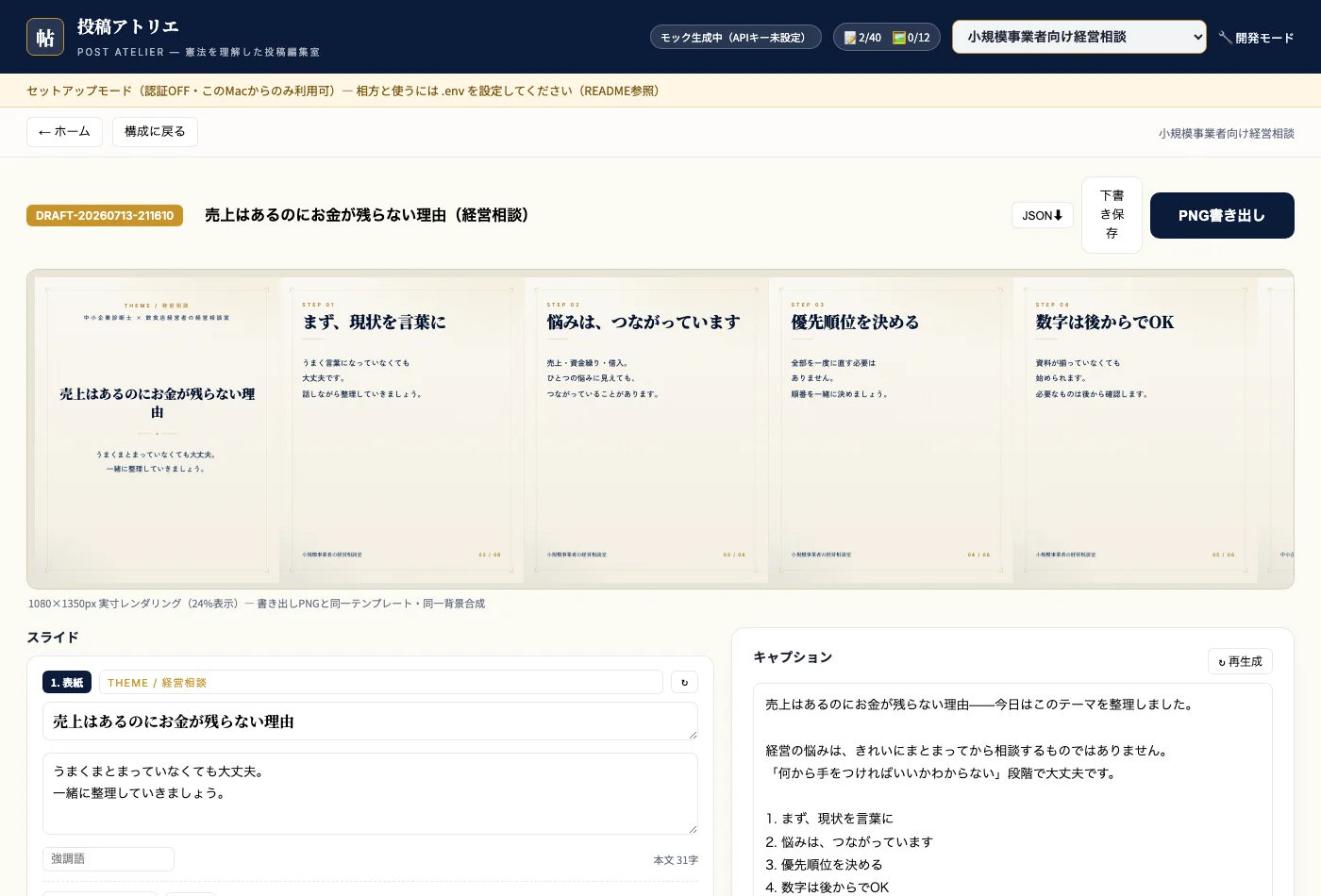1321x896 pixels.
Task: Click the 投稿アトリエ title text
Action: 128,26
